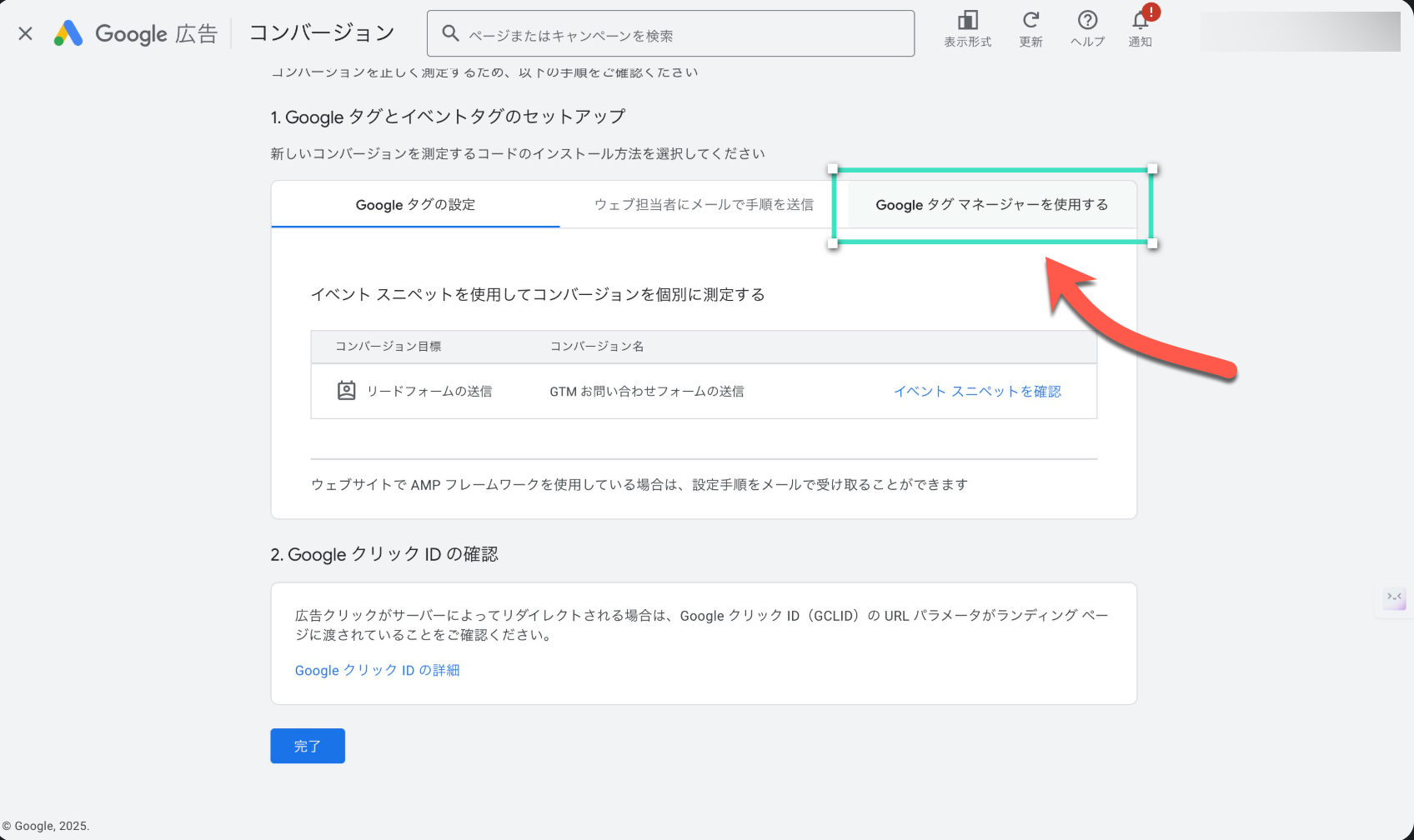Switch to ウェブ担当者にメールで手順を送信 tab
The image size is (1414, 840).
pos(704,205)
